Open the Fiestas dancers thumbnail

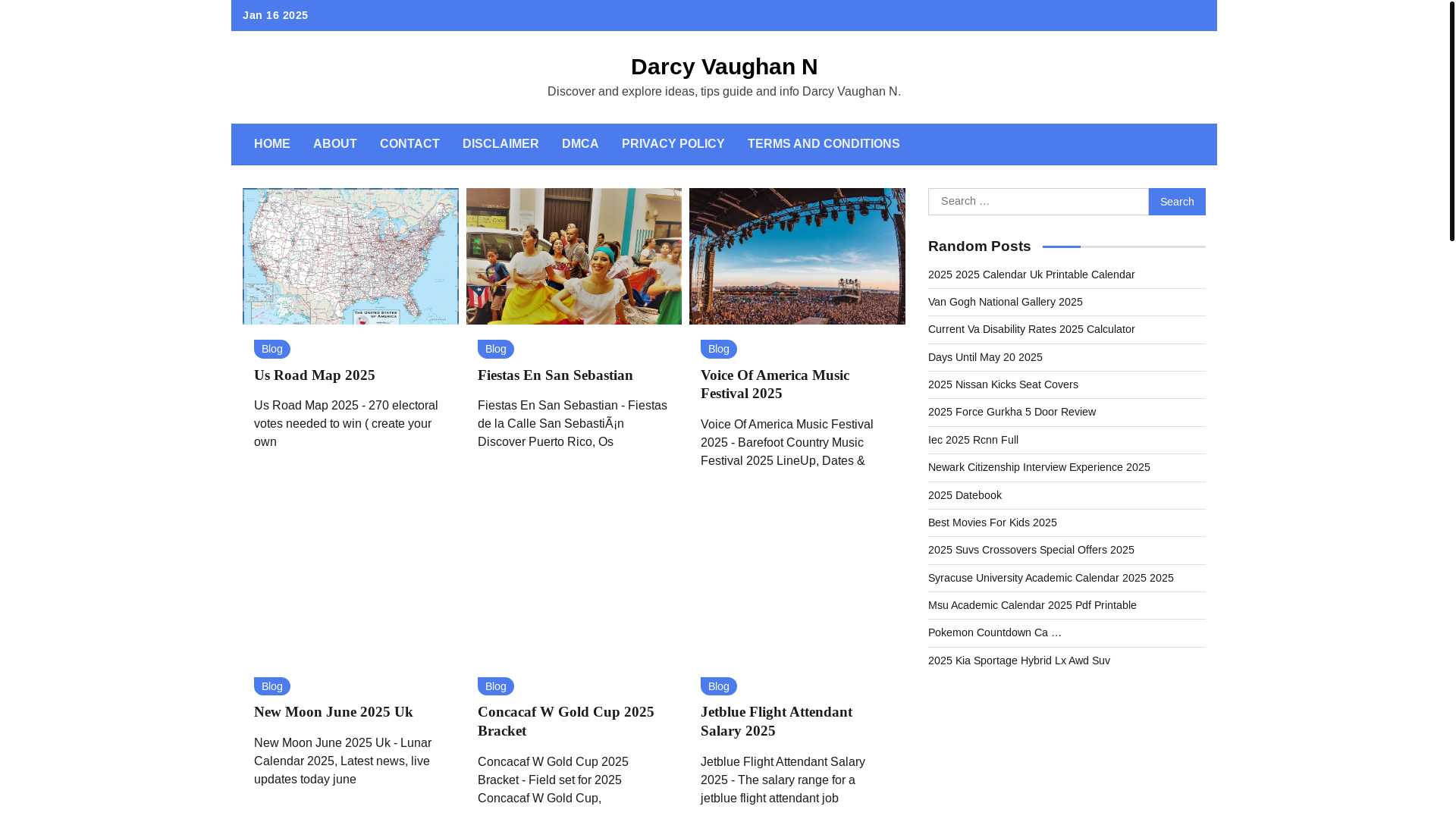click(573, 256)
